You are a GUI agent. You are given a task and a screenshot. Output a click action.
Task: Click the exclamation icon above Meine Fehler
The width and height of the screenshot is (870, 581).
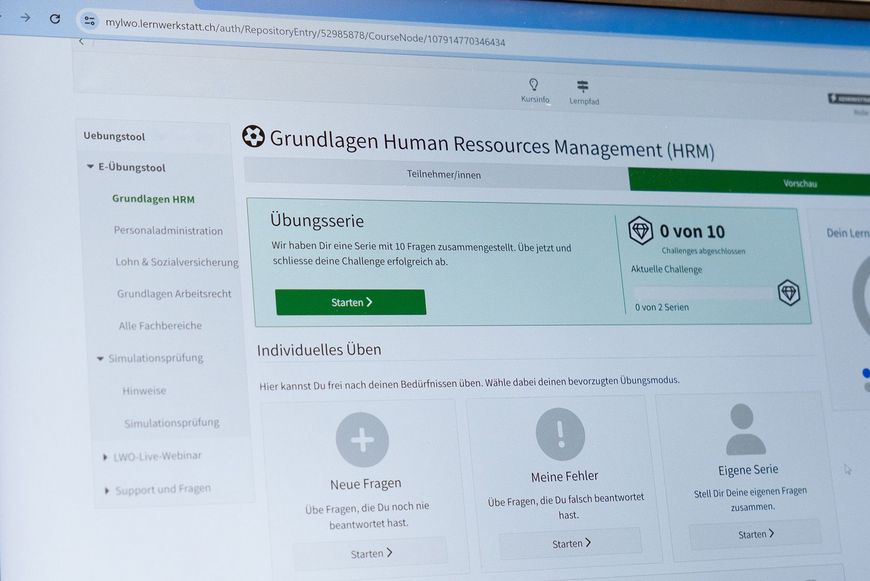[560, 434]
